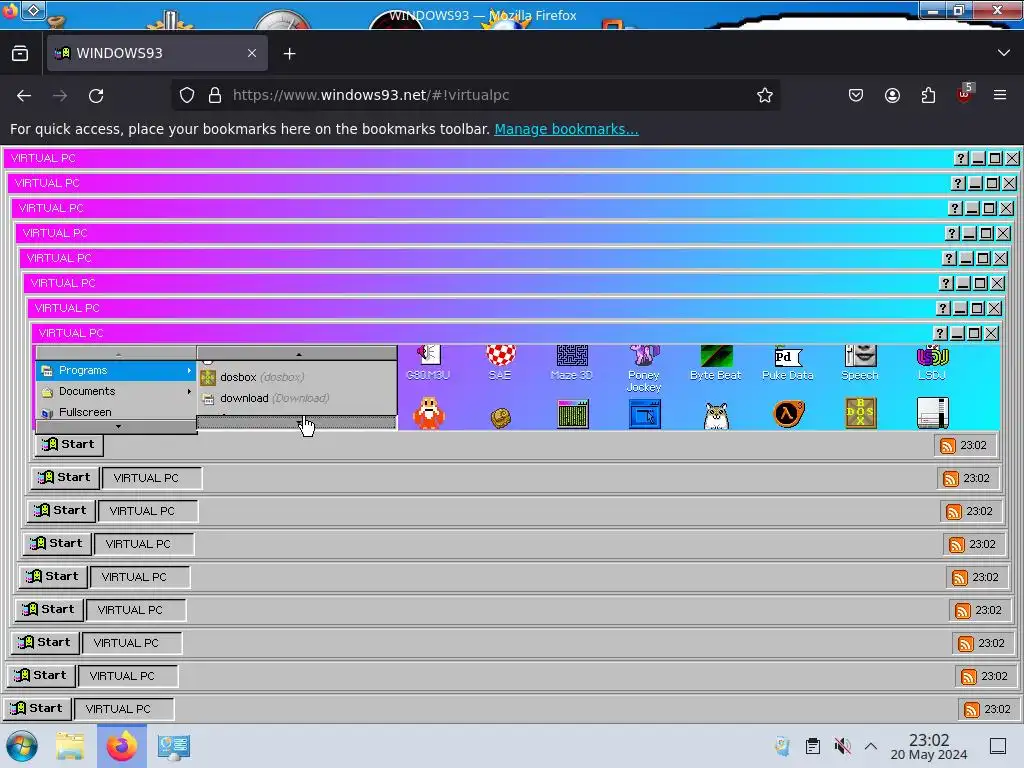Expand the Programs submenu arrow
The width and height of the screenshot is (1024, 768).
click(189, 370)
